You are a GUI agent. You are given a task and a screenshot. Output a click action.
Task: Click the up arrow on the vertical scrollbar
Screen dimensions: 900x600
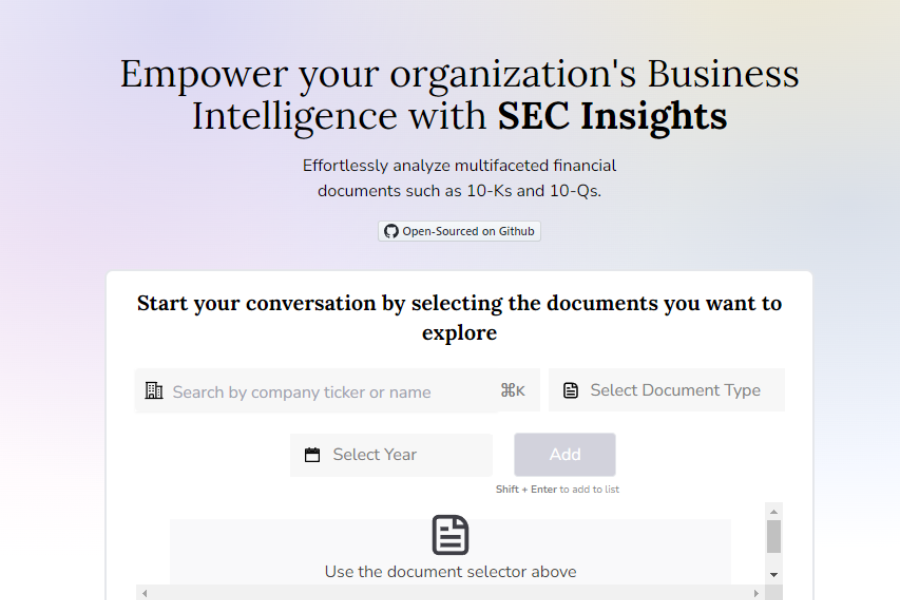774,510
